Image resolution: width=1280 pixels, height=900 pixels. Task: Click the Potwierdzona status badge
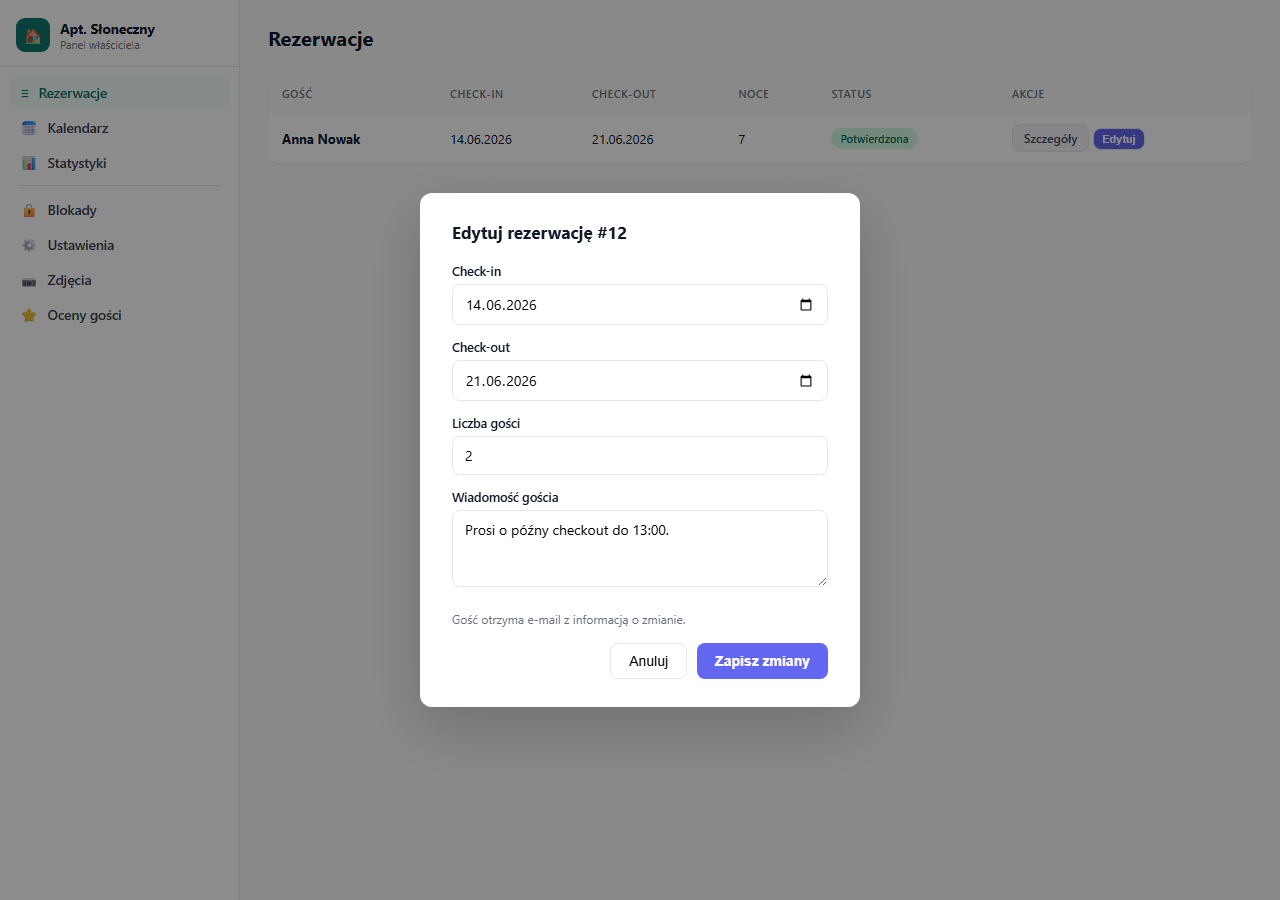[x=874, y=139]
